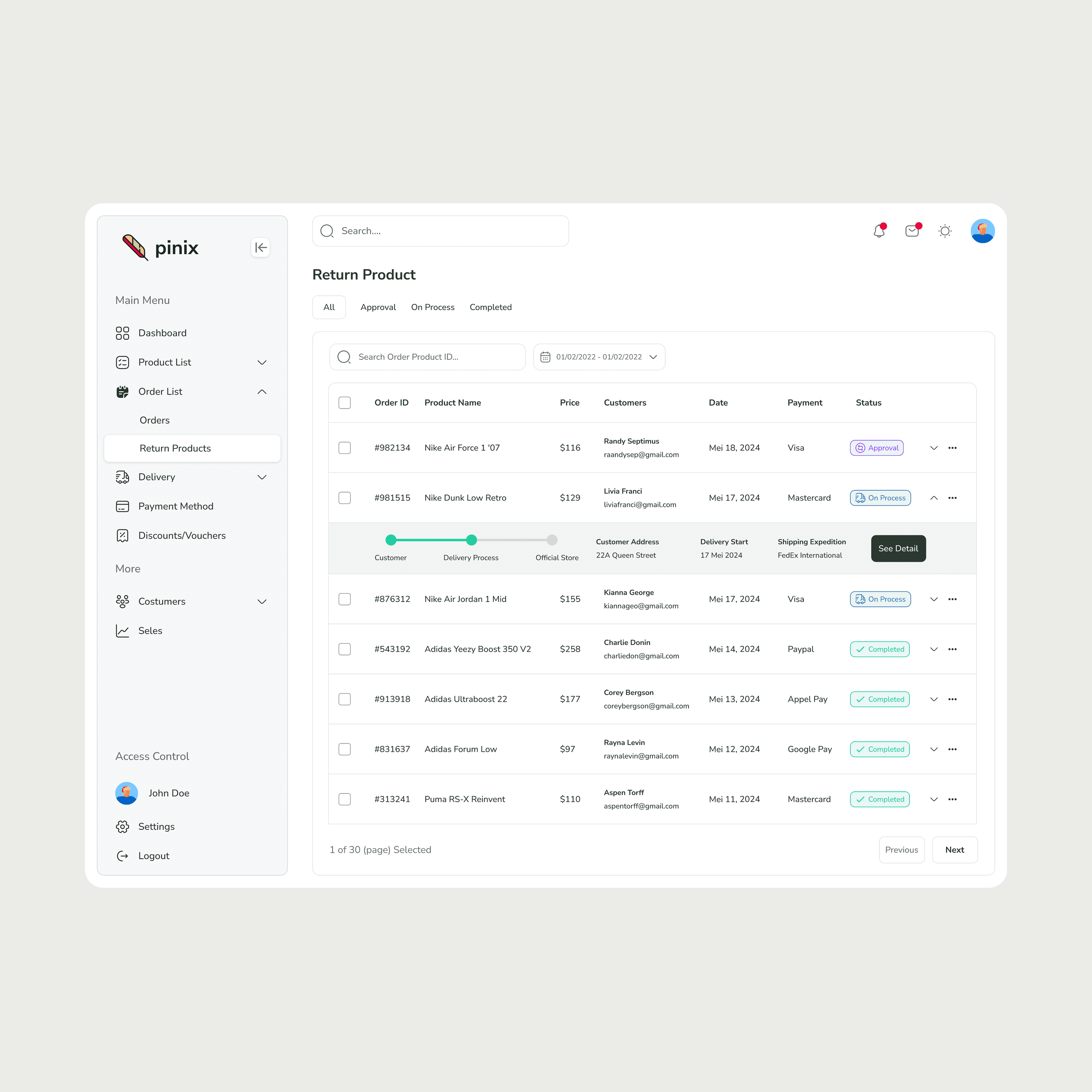Click the Discounts/Vouchers icon
The height and width of the screenshot is (1092, 1092).
pos(122,536)
